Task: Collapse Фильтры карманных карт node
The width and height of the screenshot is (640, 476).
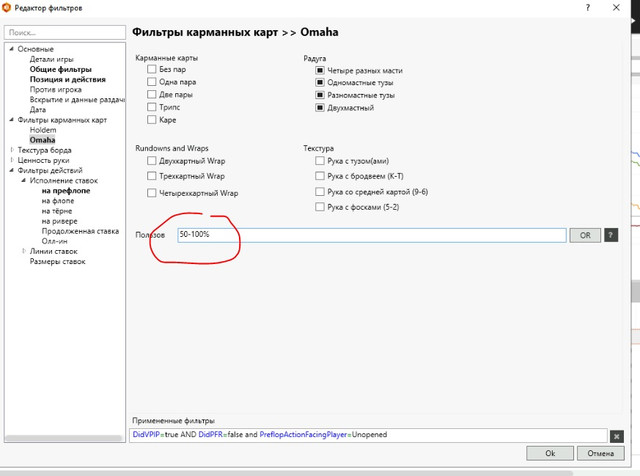Action: pos(11,120)
